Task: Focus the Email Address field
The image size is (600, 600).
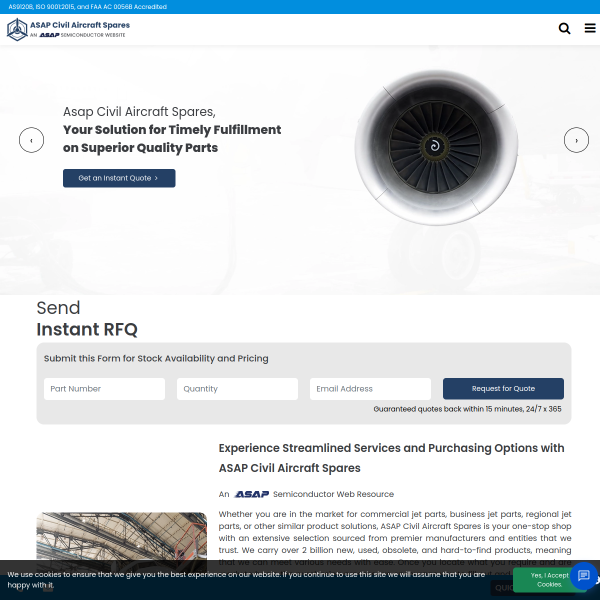Action: [x=370, y=389]
